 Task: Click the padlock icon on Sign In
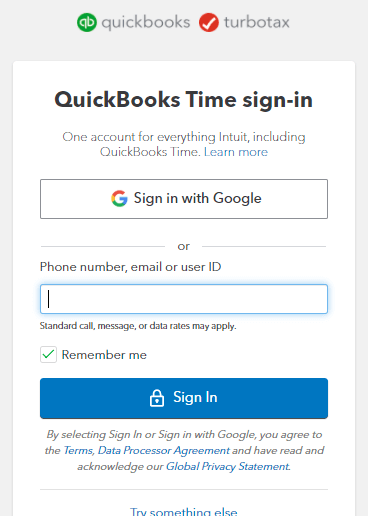click(x=157, y=398)
